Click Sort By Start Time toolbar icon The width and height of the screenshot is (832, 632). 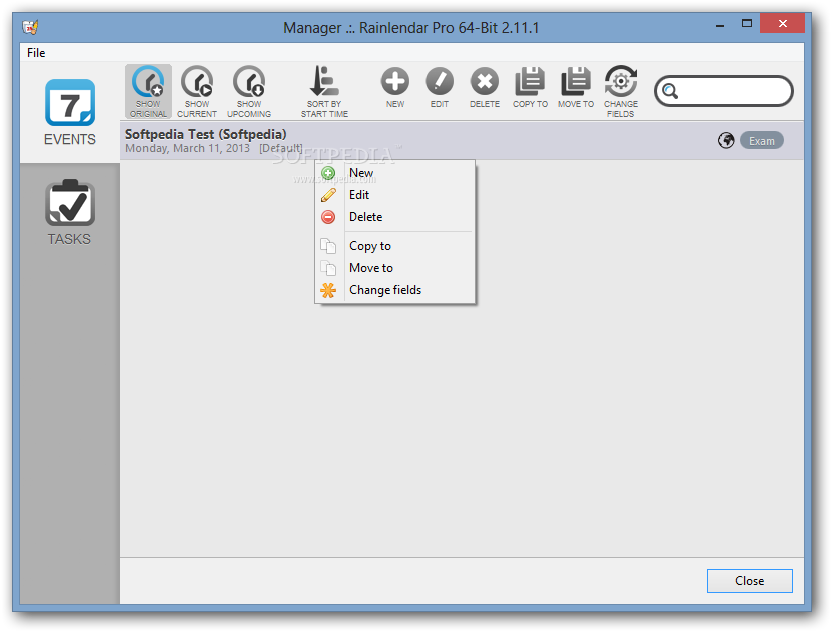point(324,91)
